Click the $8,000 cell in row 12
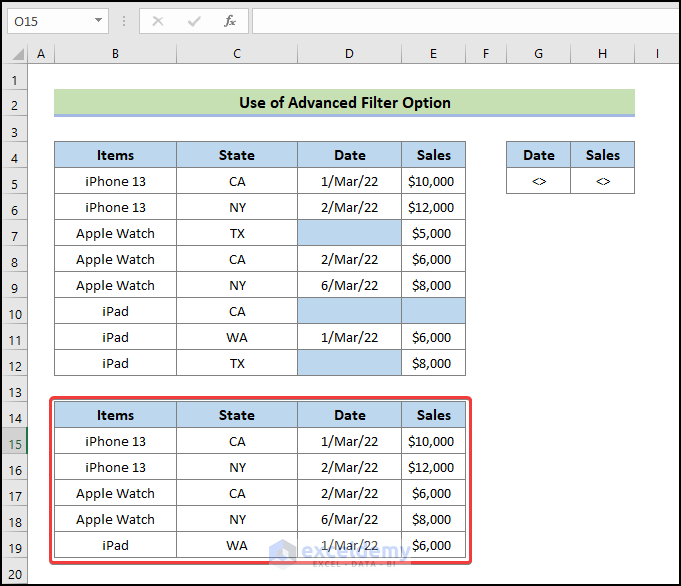681x586 pixels. point(433,363)
